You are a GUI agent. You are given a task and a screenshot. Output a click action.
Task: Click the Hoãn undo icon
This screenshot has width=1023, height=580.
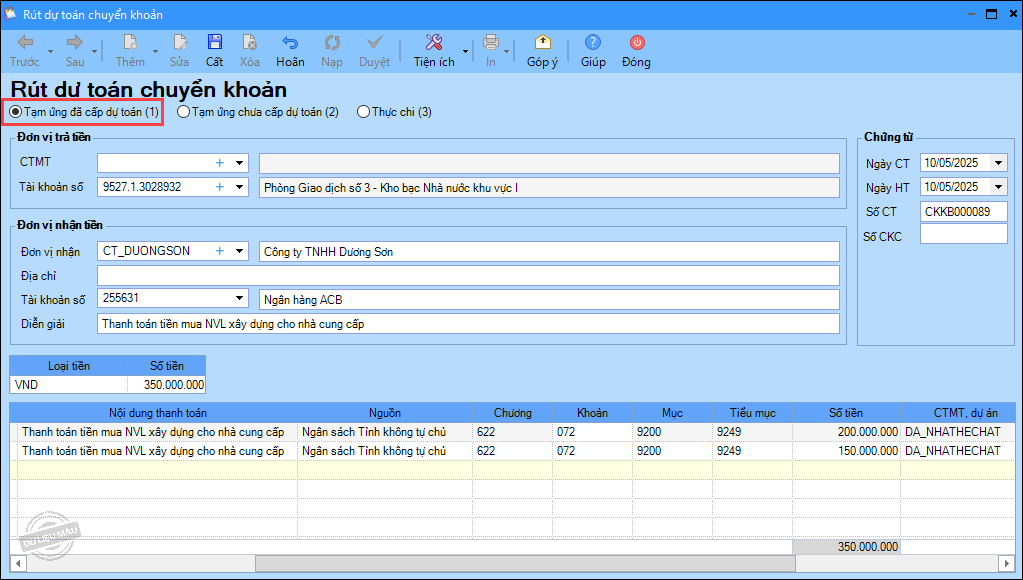290,43
